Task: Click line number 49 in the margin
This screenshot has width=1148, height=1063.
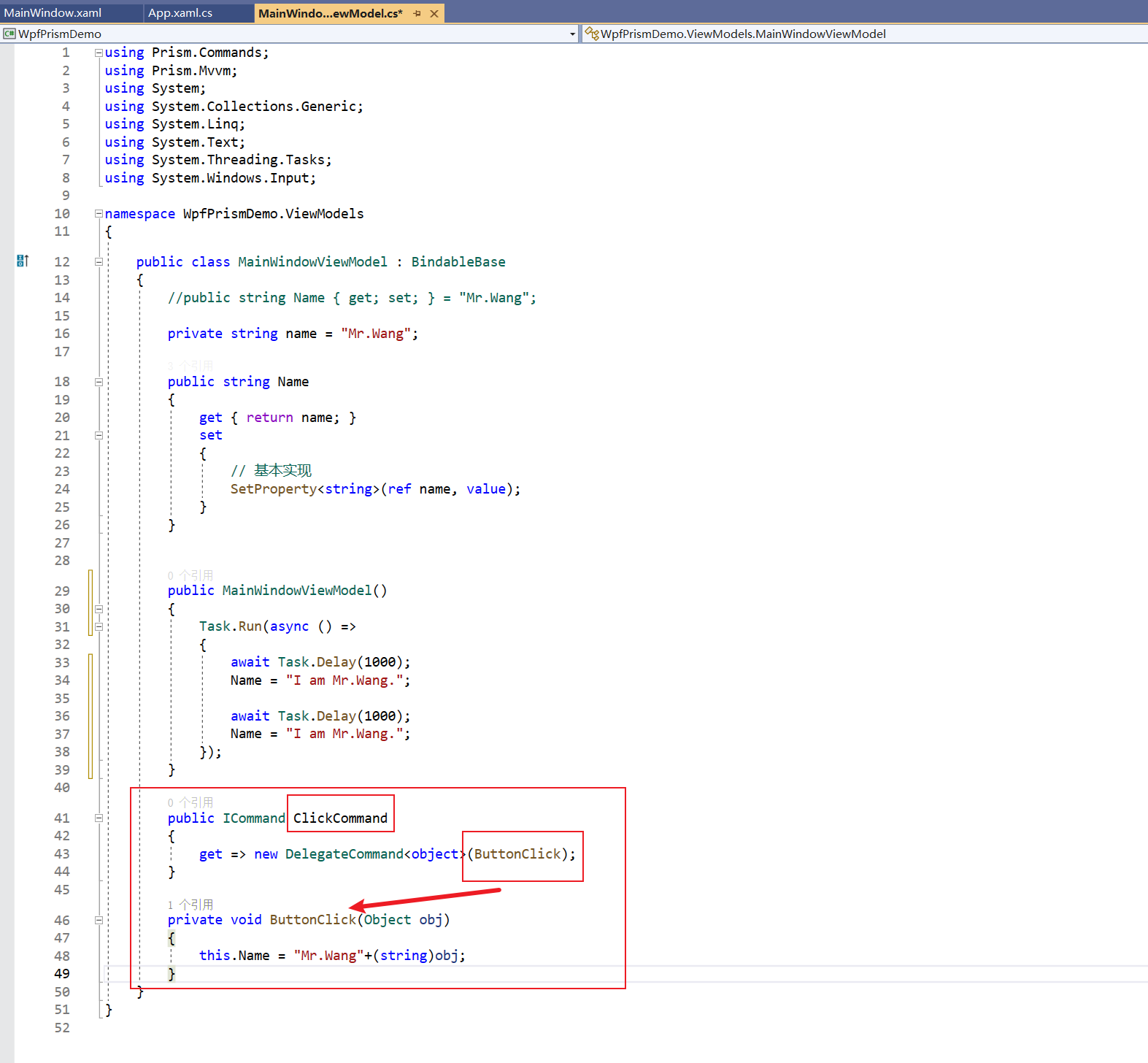Action: tap(62, 974)
